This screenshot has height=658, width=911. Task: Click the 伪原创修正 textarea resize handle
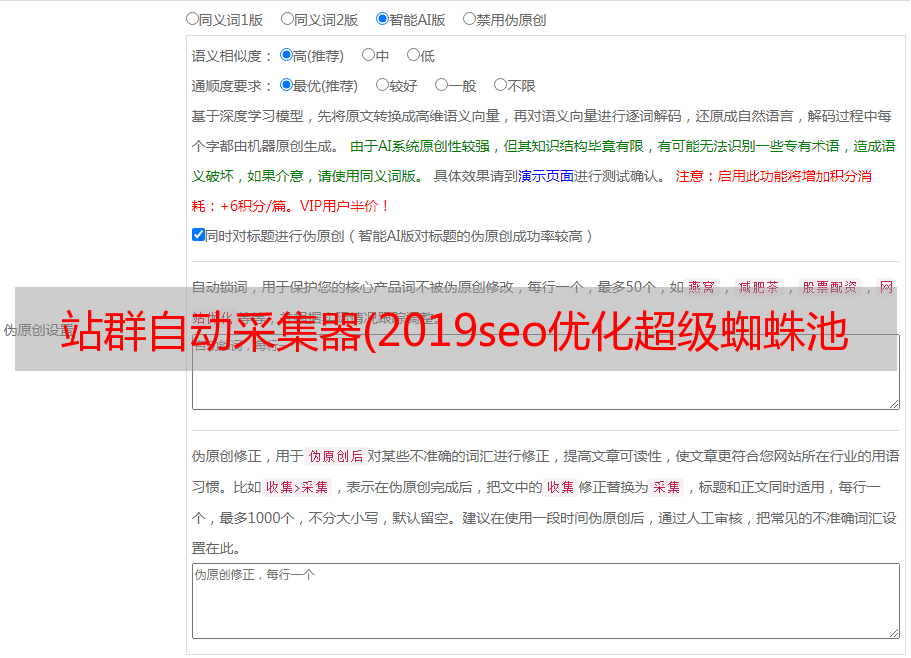pyautogui.click(x=893, y=632)
